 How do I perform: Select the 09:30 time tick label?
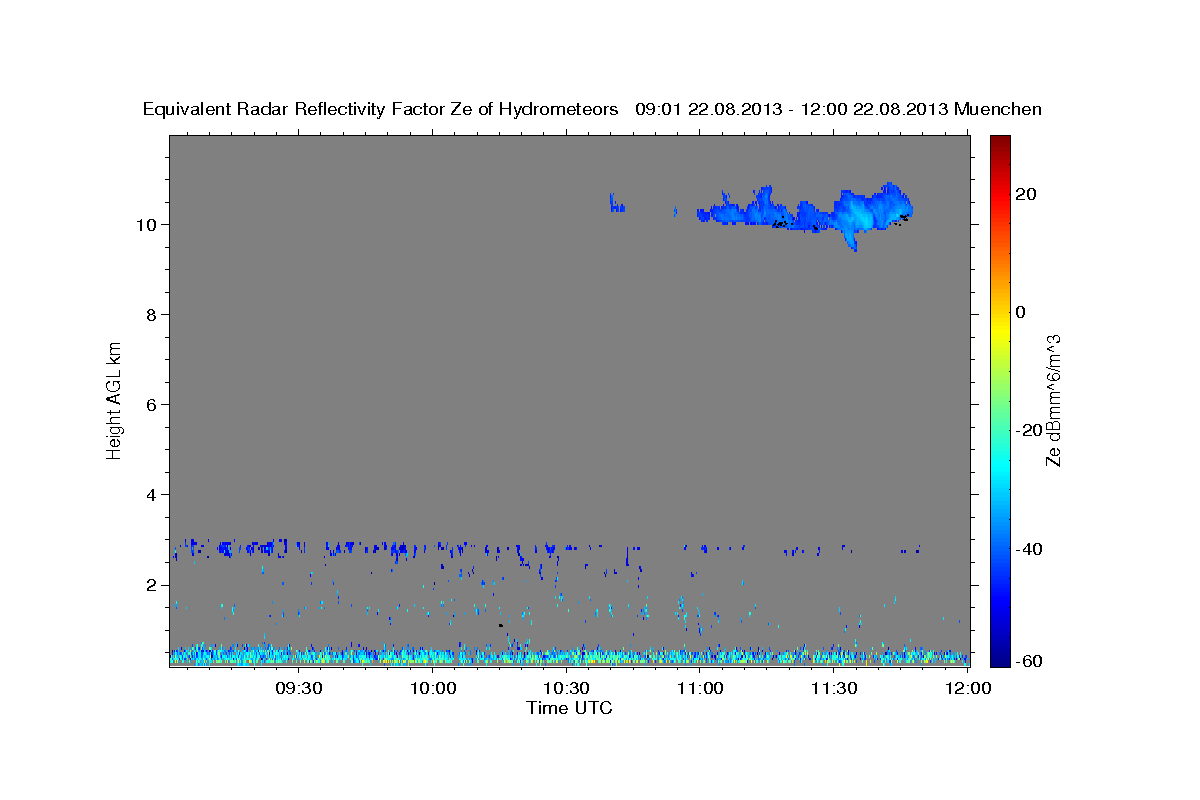coord(299,689)
